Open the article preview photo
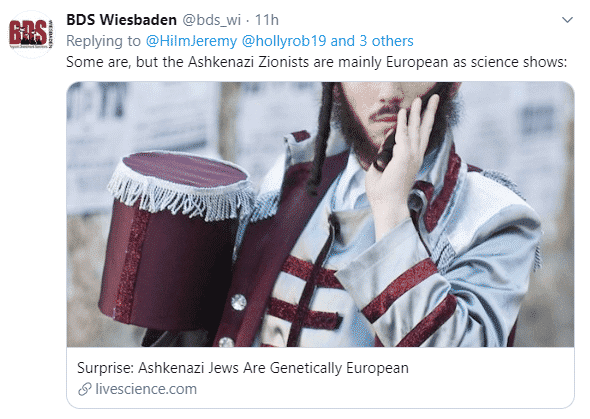Viewport: 590px width, 419px height. [320, 214]
